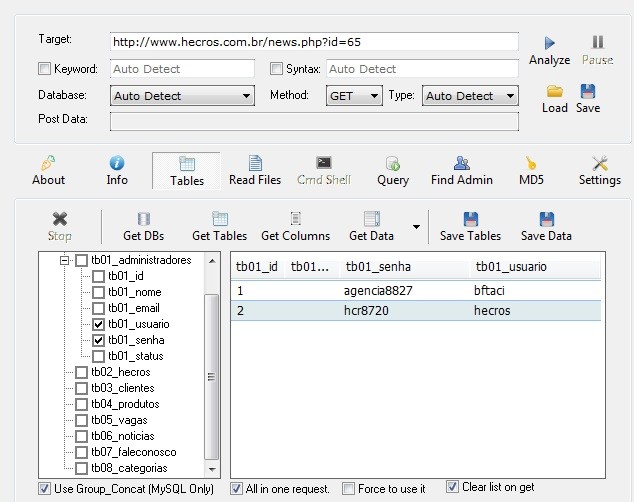Select the cell hcr8720
634x502 pixels.
coord(366,311)
